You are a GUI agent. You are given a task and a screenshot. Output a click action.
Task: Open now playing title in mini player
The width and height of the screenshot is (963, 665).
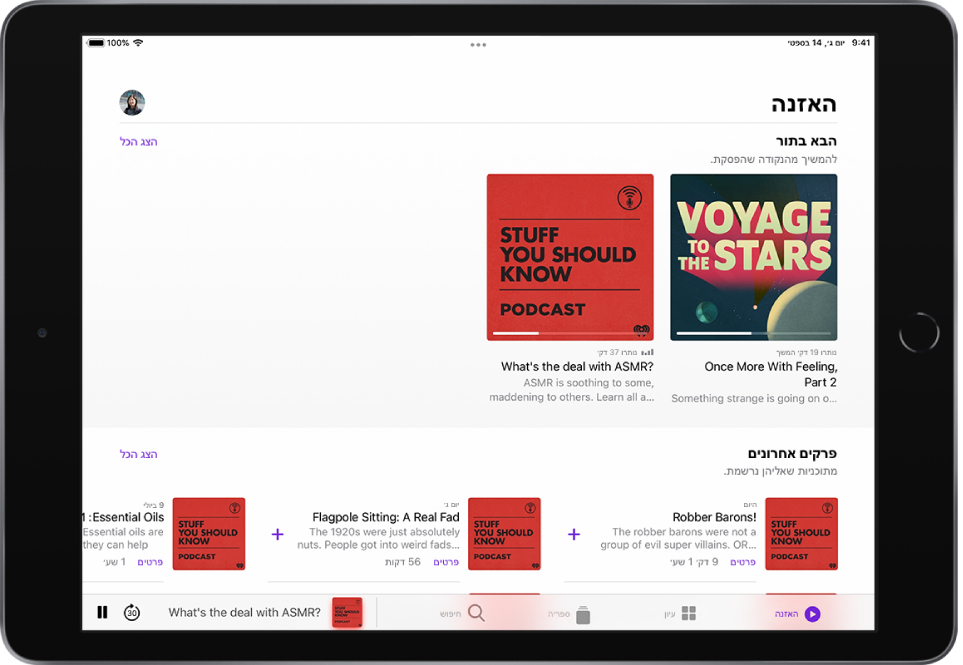(244, 612)
